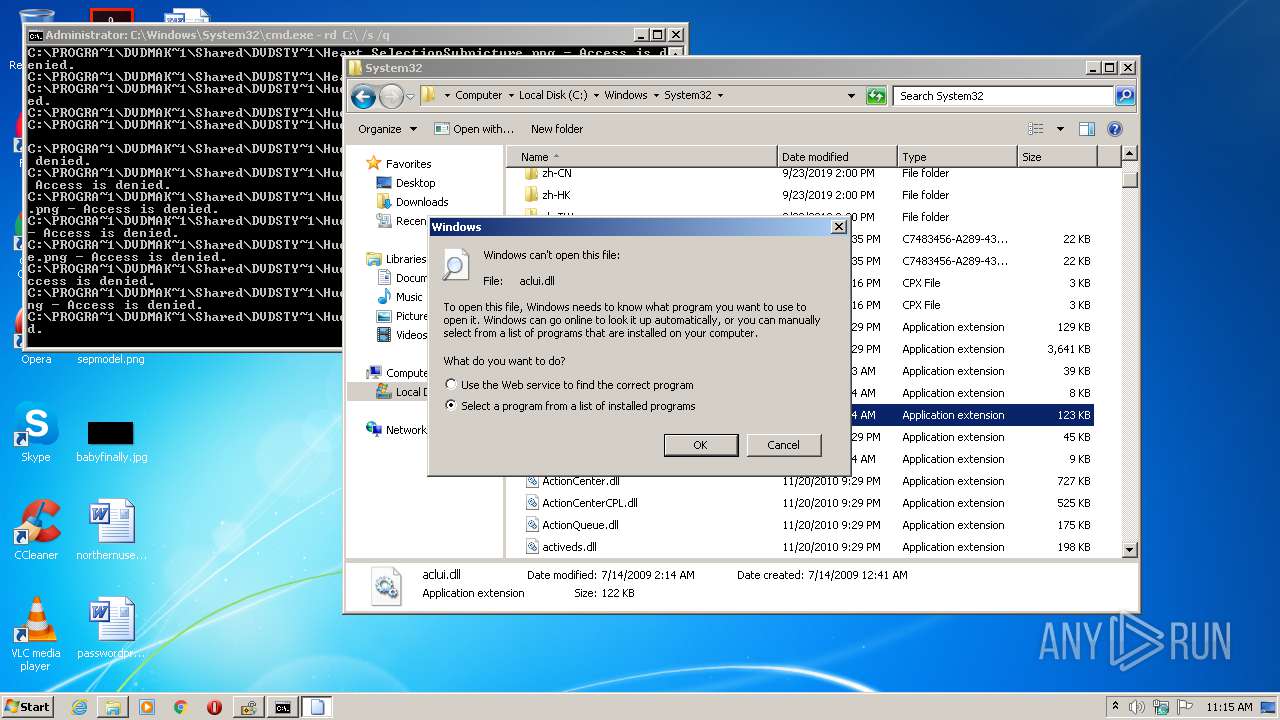Toggle the preview pane icon
This screenshot has width=1280, height=720.
click(x=1087, y=129)
